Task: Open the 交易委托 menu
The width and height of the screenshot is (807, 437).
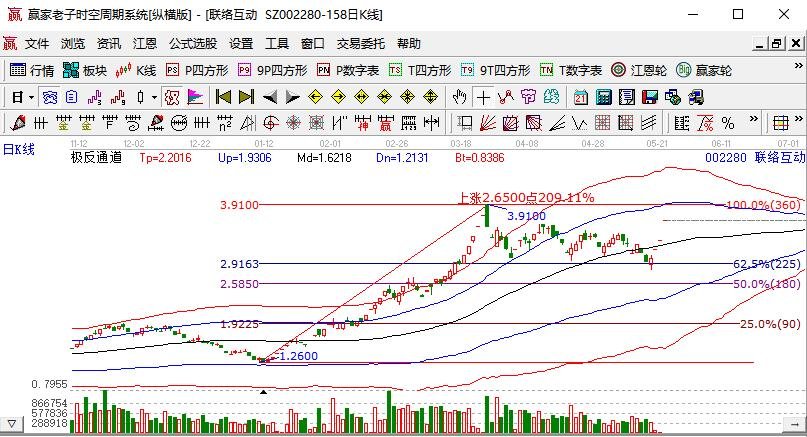Action: 361,44
